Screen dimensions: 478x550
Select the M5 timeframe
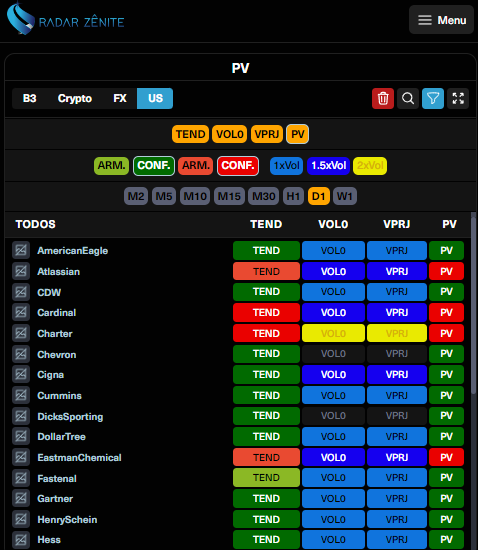click(x=164, y=196)
